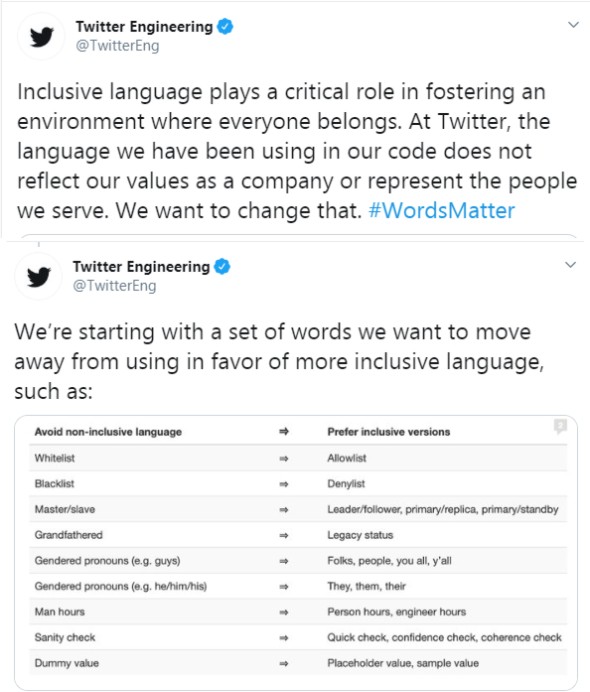The height and width of the screenshot is (692, 590).
Task: Expand the second tweet's options chevron
Action: pos(571,265)
